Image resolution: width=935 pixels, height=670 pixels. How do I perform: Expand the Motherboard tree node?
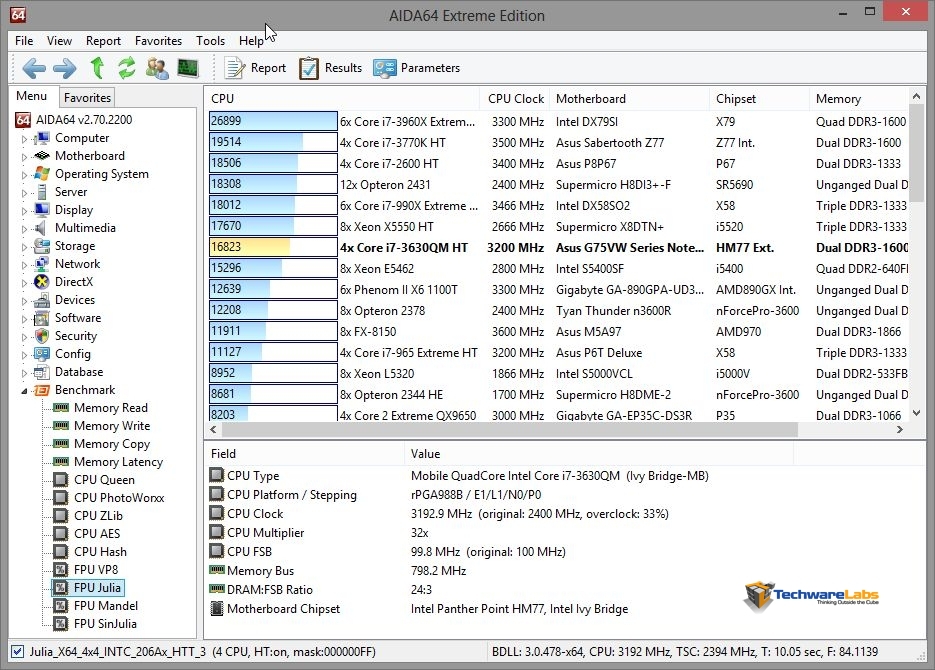coord(24,157)
